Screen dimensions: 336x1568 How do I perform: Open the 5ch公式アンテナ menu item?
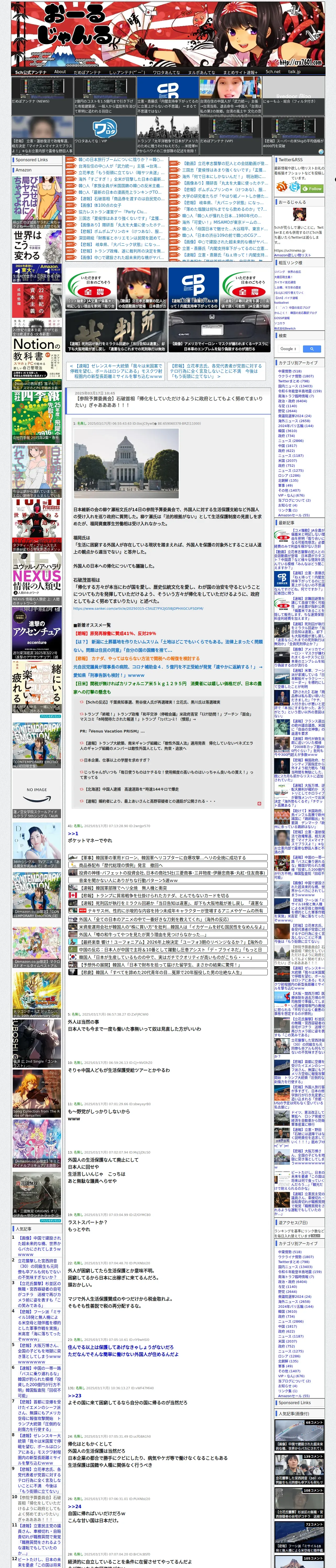click(31, 72)
